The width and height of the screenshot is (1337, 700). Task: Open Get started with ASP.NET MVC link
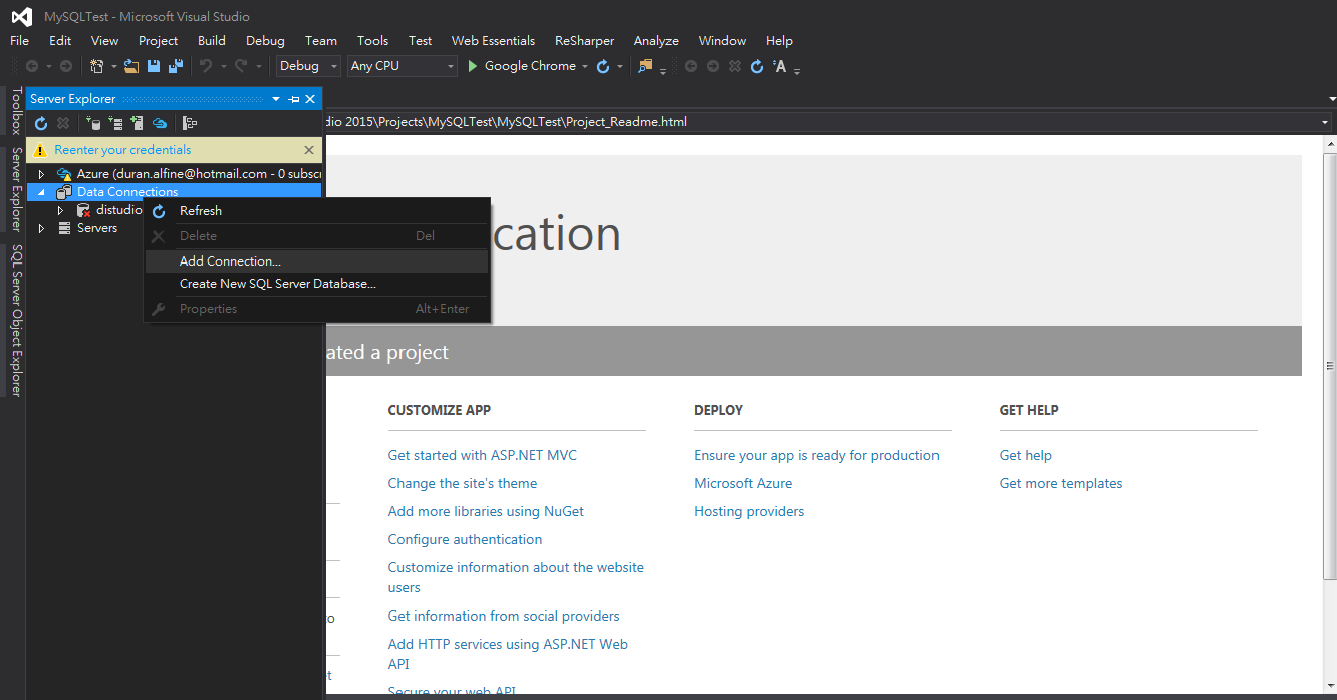tap(482, 455)
